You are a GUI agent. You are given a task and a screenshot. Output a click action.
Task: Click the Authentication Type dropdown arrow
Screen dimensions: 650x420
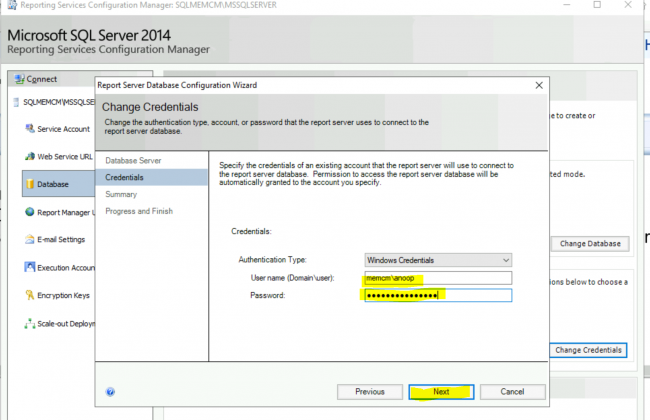pos(506,260)
